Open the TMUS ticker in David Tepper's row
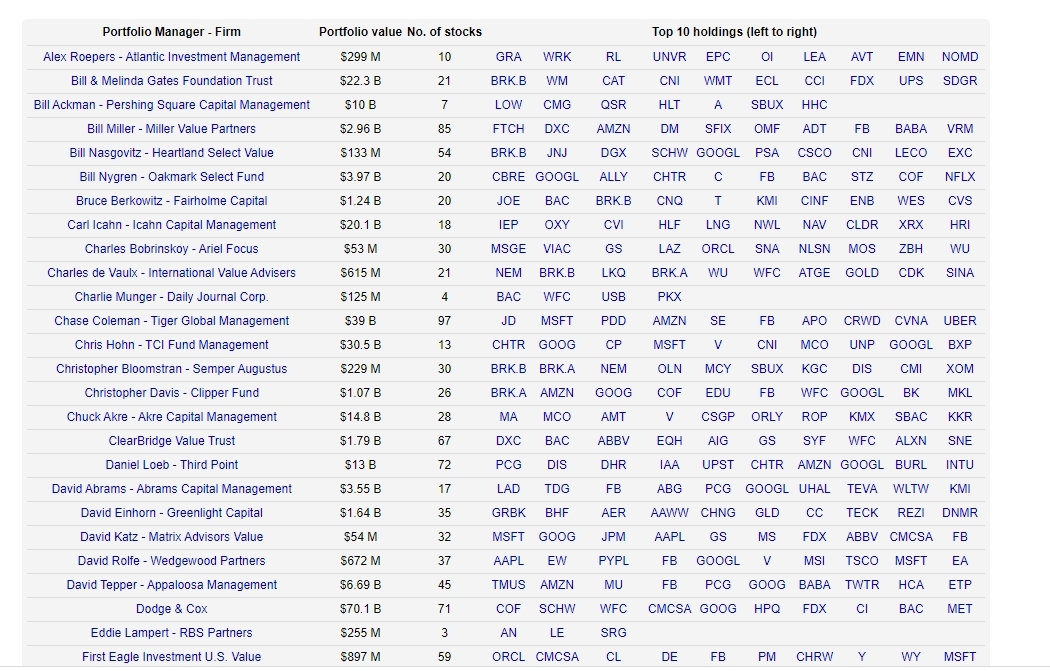Screen dimensions: 1050x671 coord(508,585)
